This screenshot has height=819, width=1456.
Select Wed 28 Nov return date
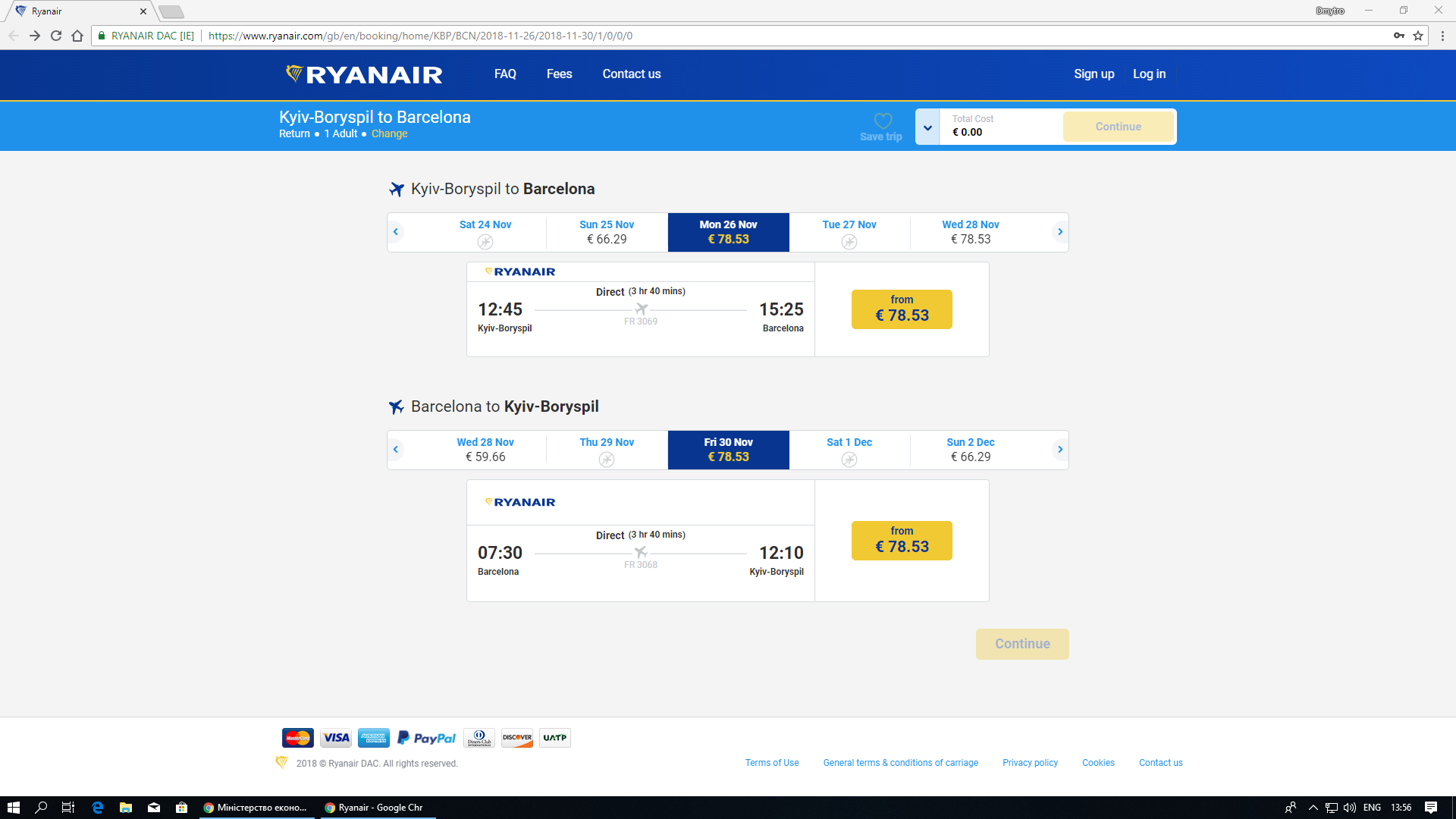[x=485, y=450]
